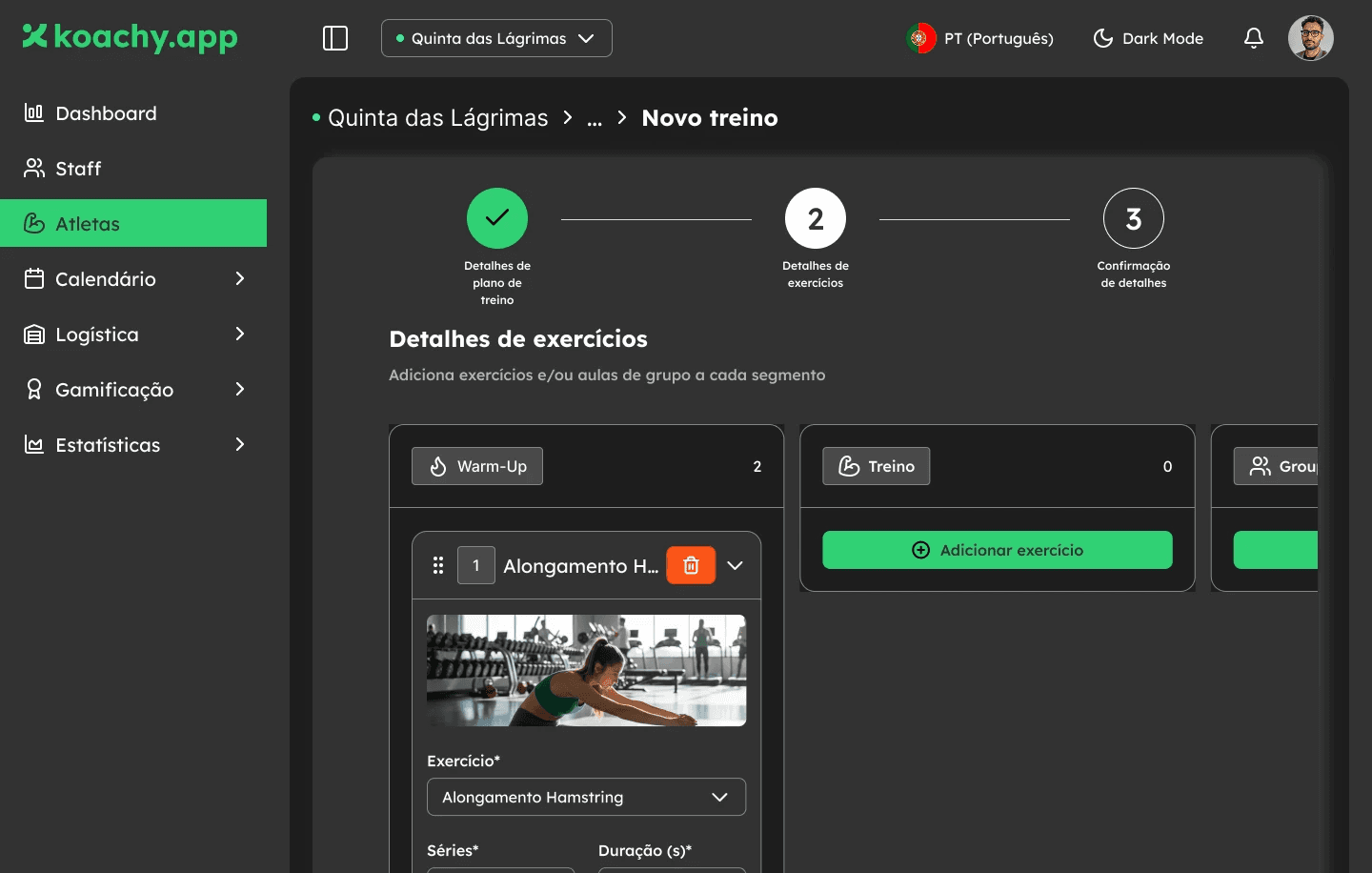
Task: Select step 2 Detalhes de exercícios
Action: [x=816, y=218]
